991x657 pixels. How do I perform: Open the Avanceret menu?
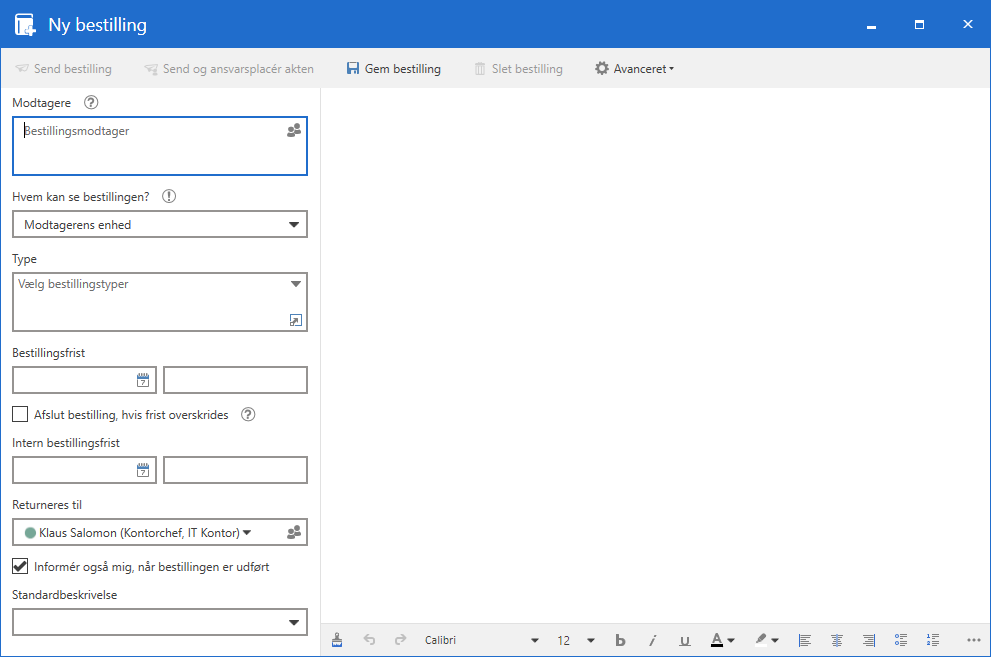tap(634, 69)
